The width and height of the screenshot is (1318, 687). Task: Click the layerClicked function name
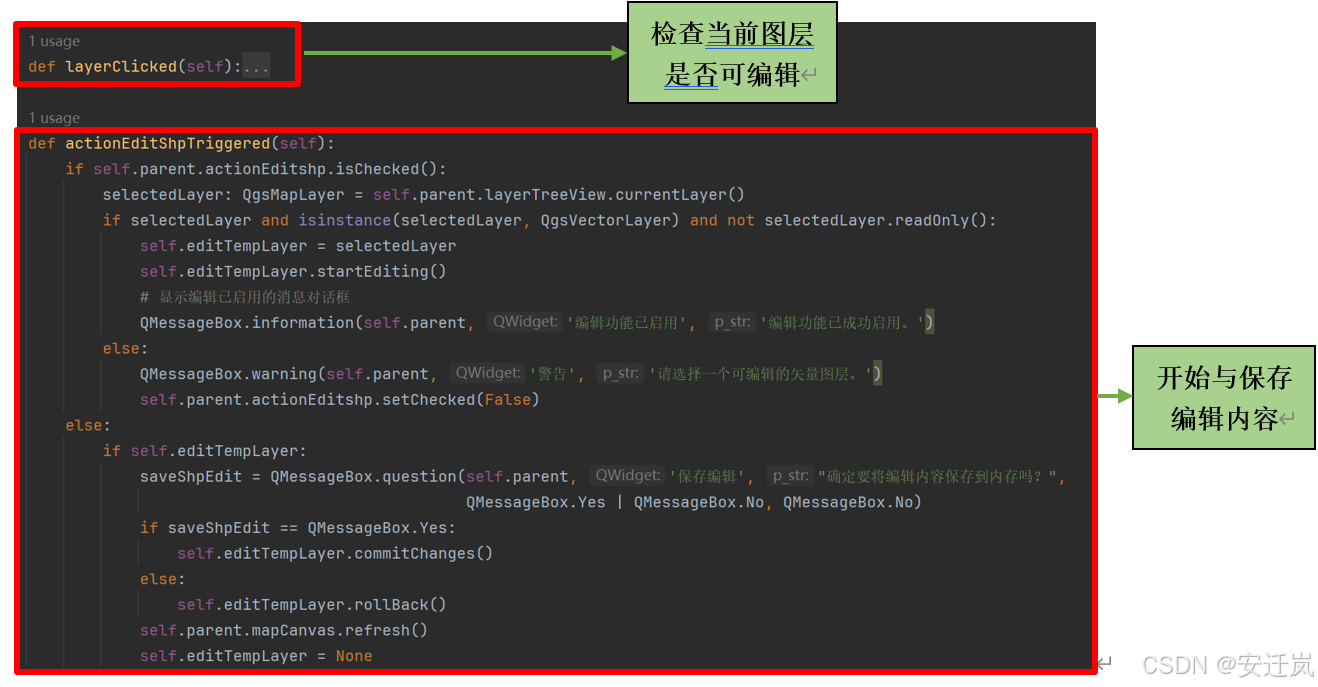(121, 67)
